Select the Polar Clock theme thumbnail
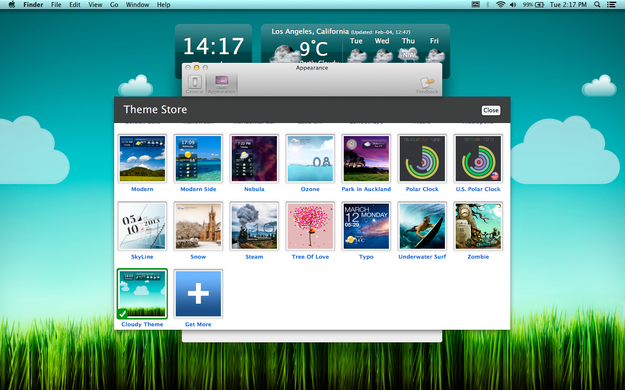The width and height of the screenshot is (625, 390). pos(422,158)
